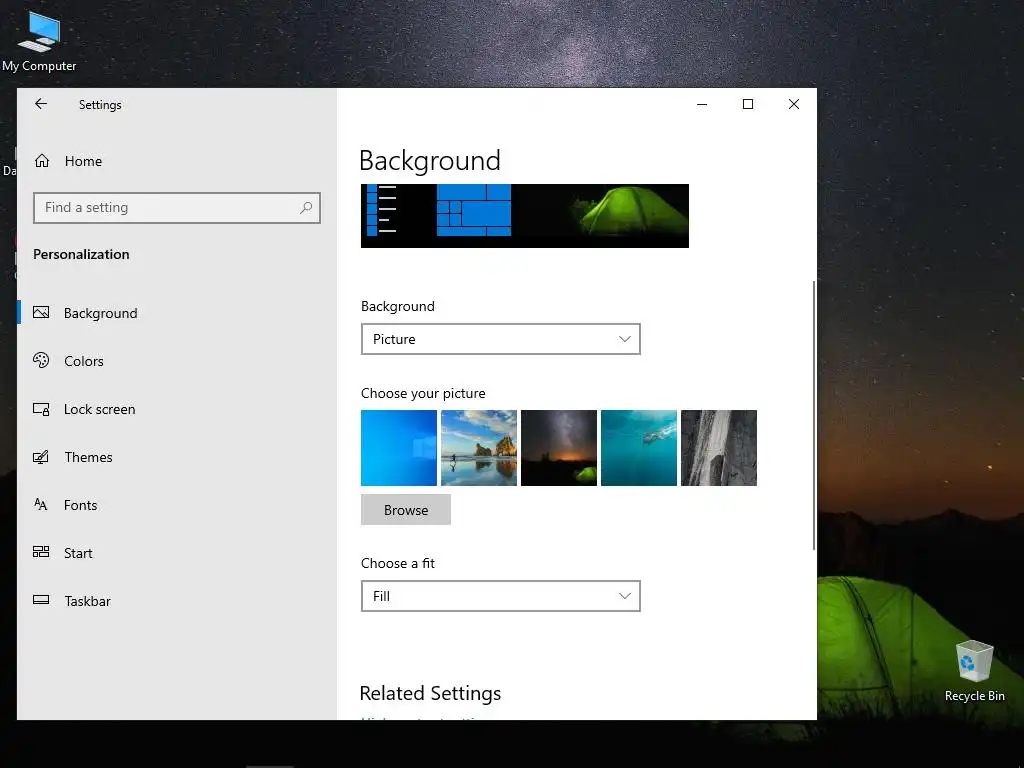This screenshot has height=768, width=1024.
Task: Open the Home settings page
Action: (176, 161)
